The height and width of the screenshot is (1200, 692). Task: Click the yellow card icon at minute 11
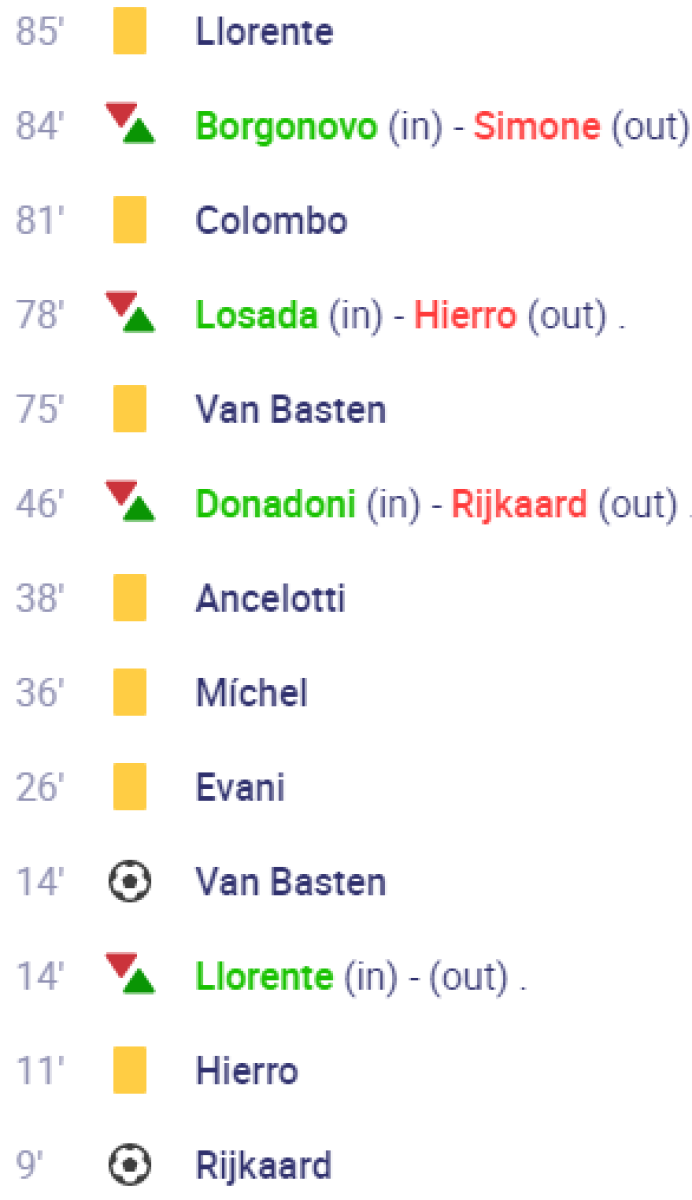click(130, 1070)
